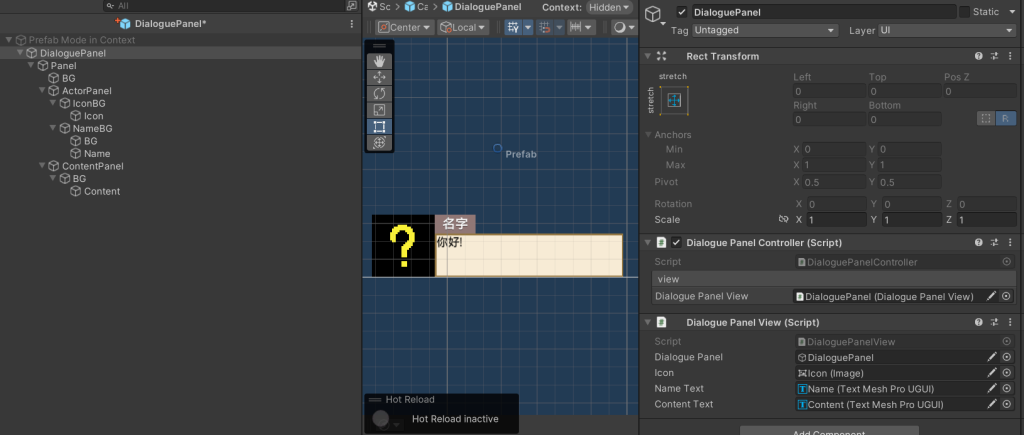Select the Move tool

(x=379, y=77)
